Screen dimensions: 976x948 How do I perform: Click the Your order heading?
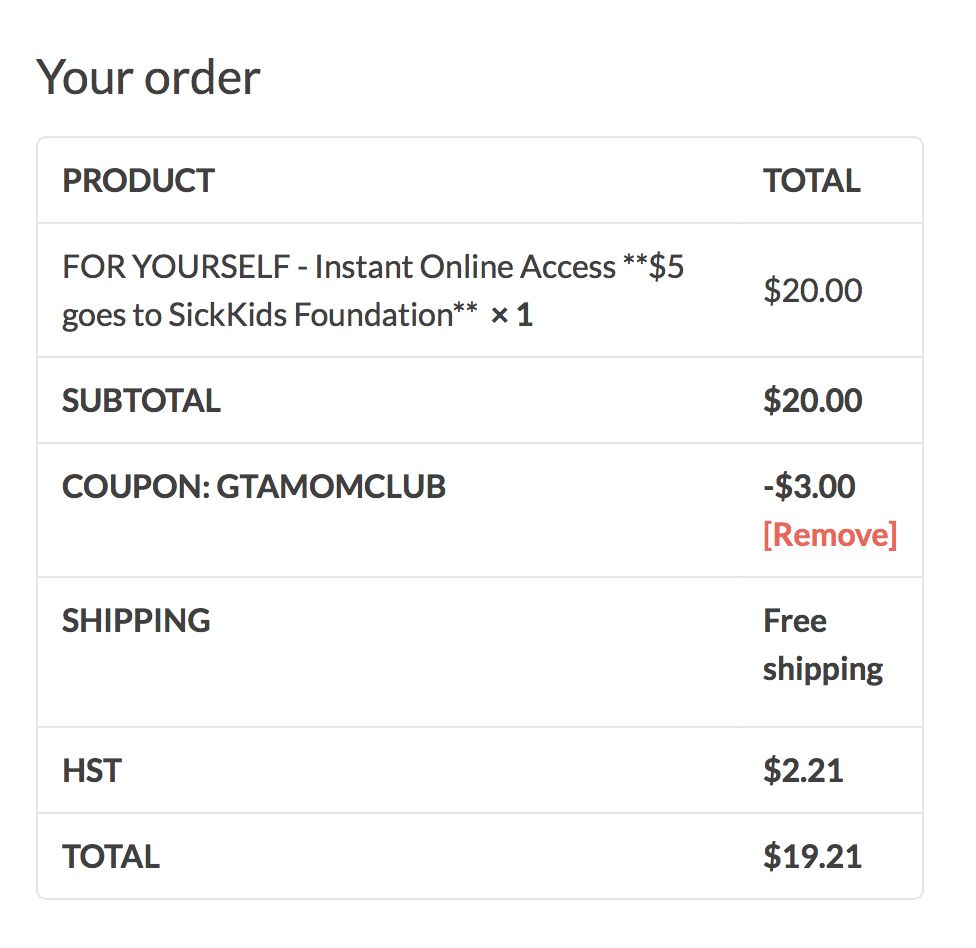click(x=148, y=78)
